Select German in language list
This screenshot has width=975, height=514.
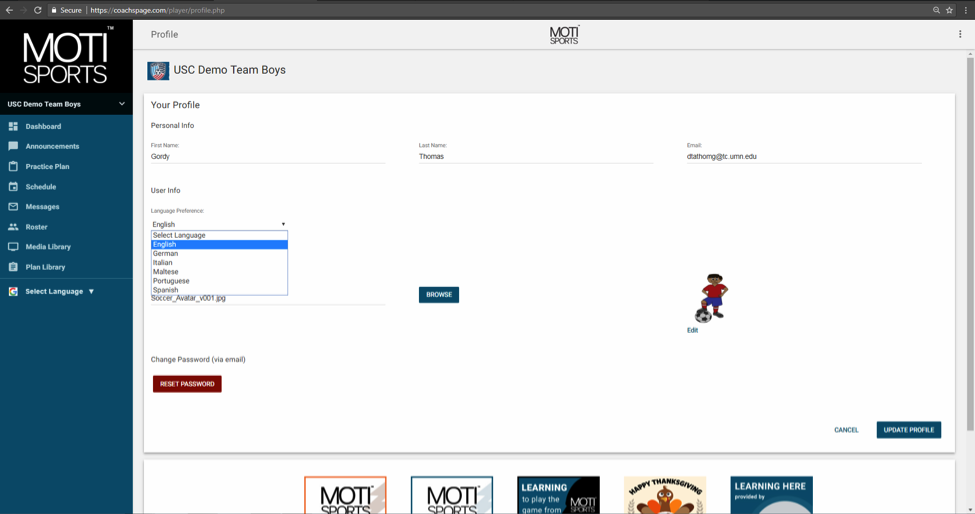coord(219,254)
